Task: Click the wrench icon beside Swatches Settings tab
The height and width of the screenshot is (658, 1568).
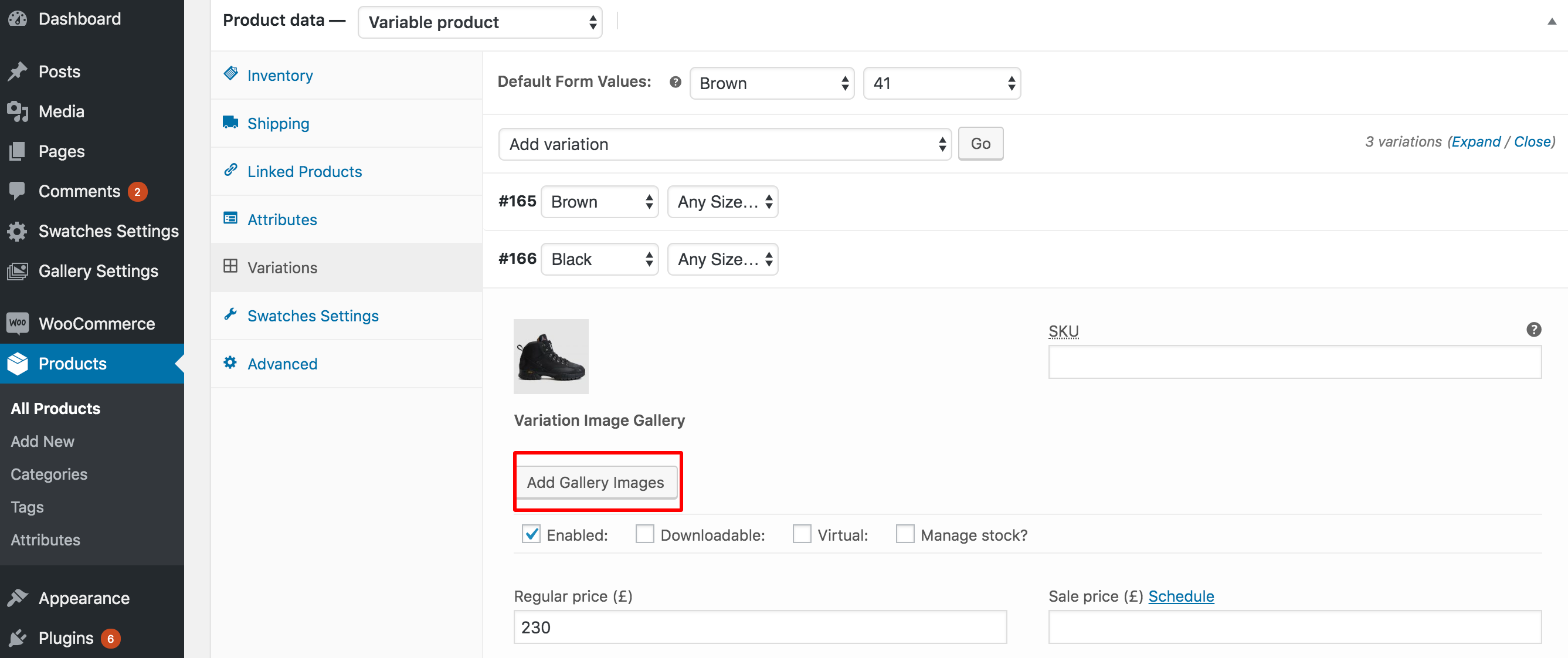Action: tap(230, 314)
